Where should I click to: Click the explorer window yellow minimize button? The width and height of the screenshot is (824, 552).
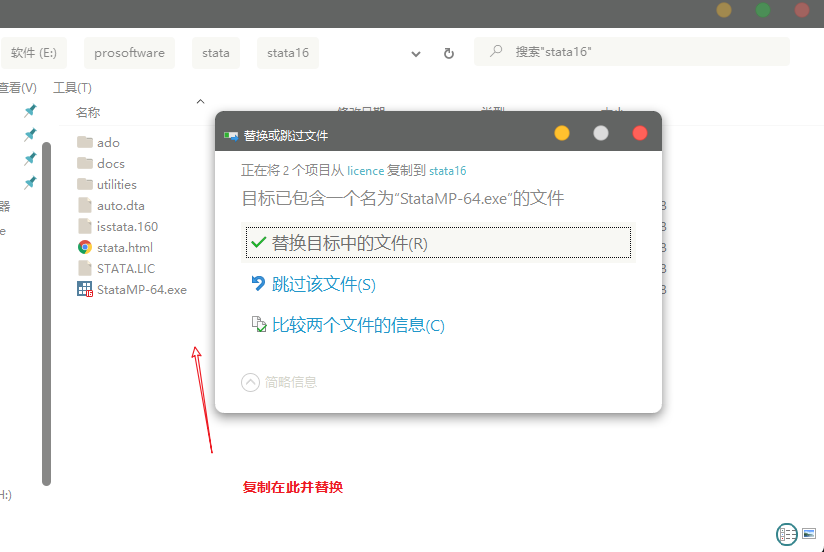click(724, 9)
